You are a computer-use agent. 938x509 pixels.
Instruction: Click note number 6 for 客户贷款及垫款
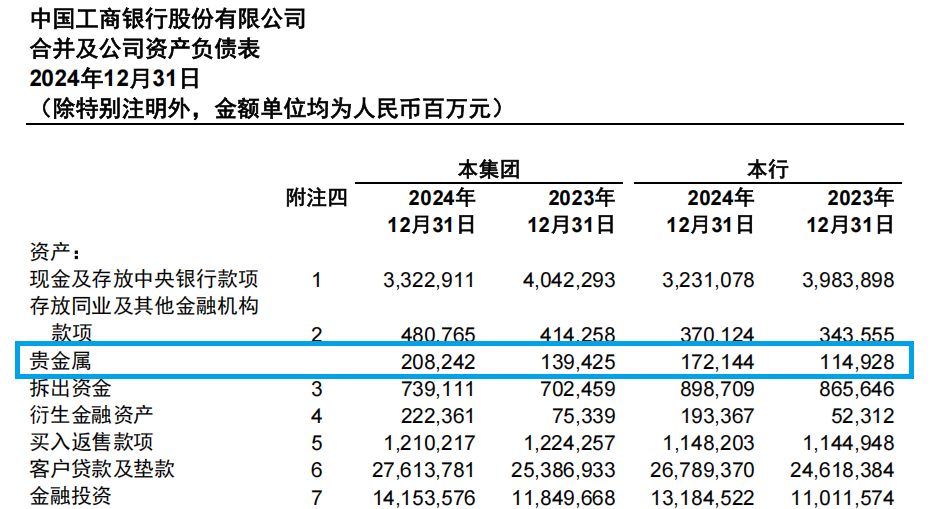click(316, 470)
